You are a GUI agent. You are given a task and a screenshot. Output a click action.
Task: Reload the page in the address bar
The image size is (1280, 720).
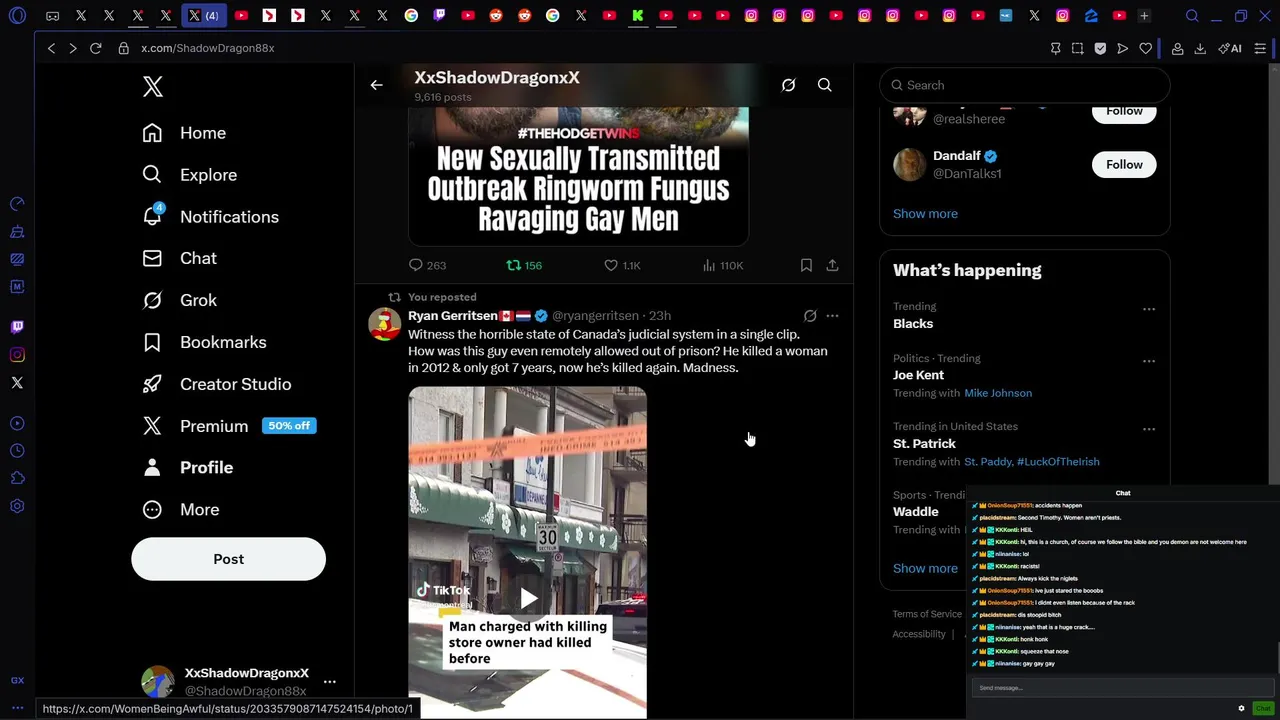(x=96, y=48)
